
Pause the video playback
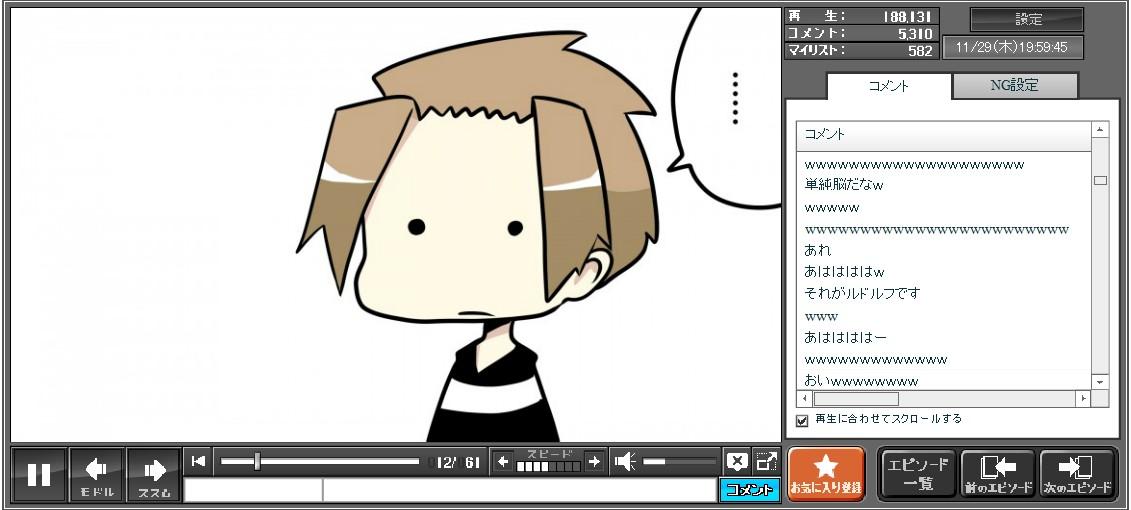39,474
